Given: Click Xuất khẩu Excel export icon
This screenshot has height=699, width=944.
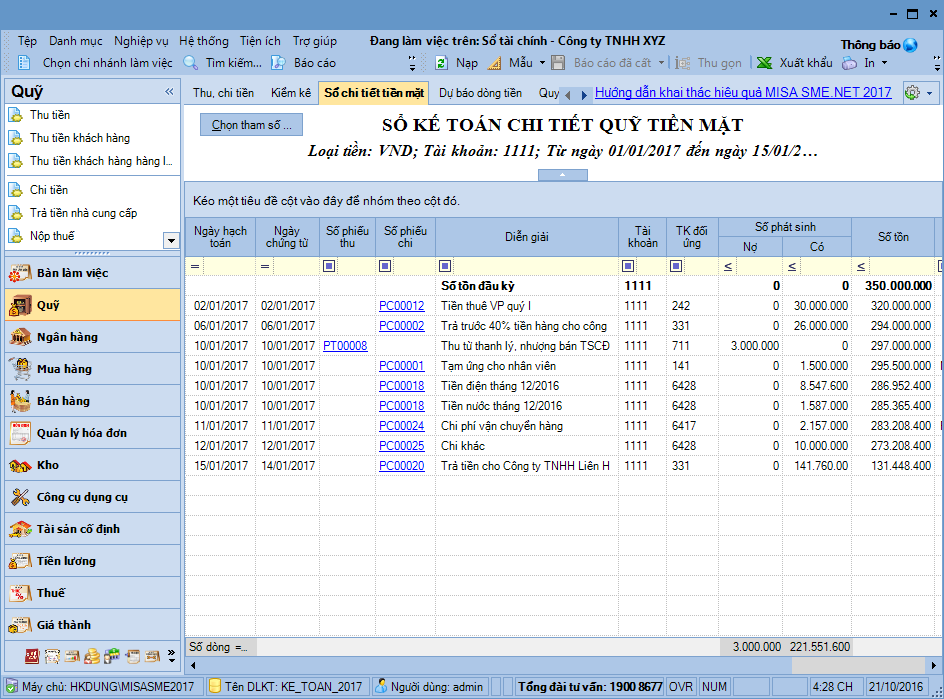Looking at the screenshot, I should [764, 63].
